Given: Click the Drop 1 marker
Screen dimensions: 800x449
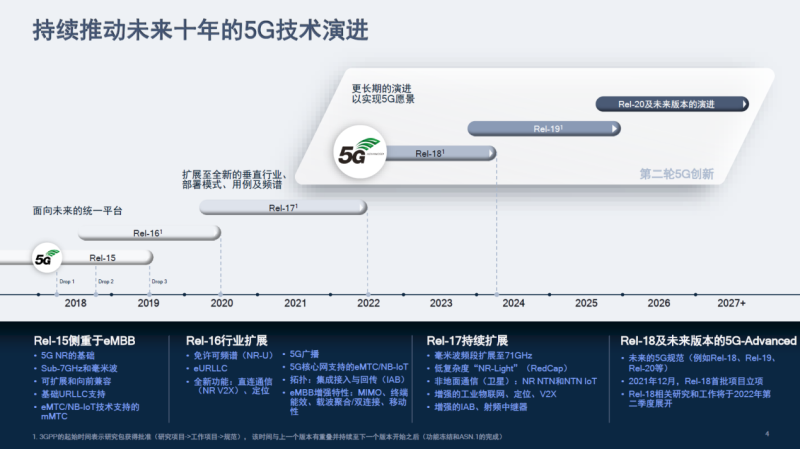Looking at the screenshot, I should point(67,282).
